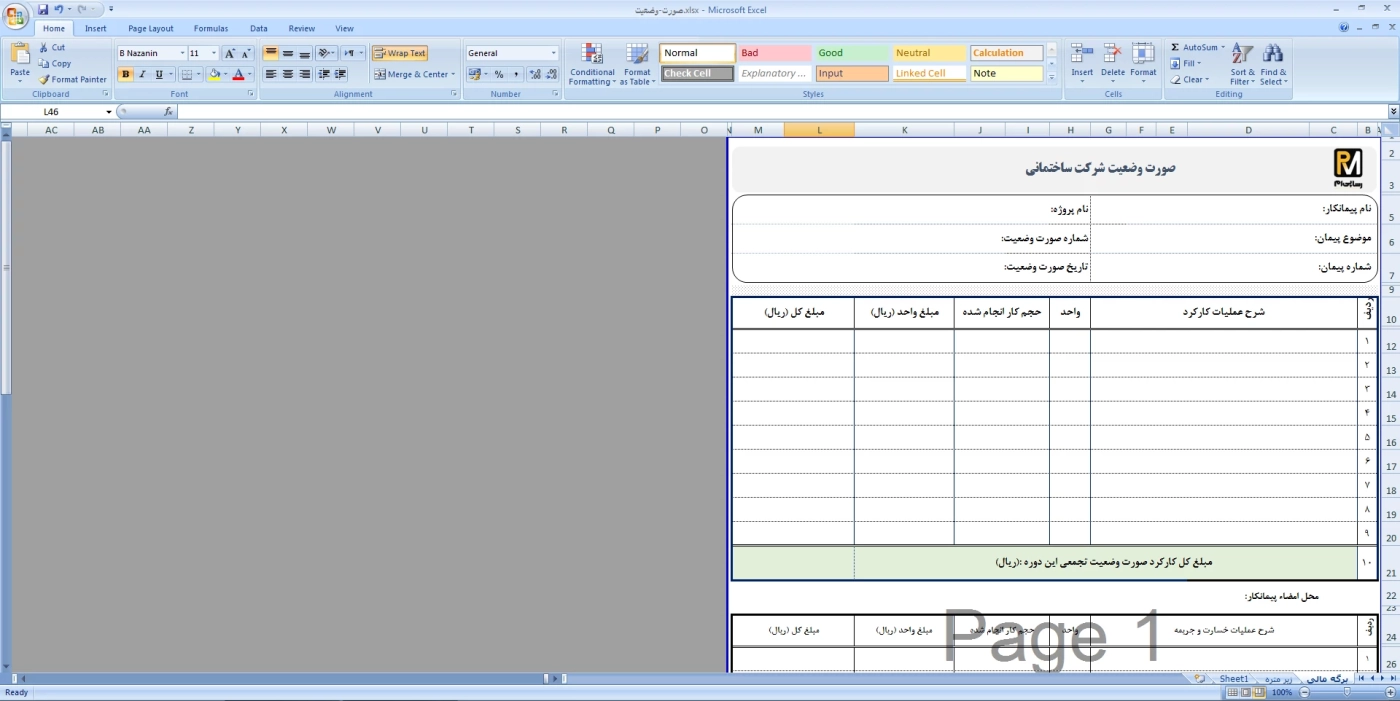Toggle Italic formatting
The height and width of the screenshot is (701, 1400).
click(x=142, y=74)
